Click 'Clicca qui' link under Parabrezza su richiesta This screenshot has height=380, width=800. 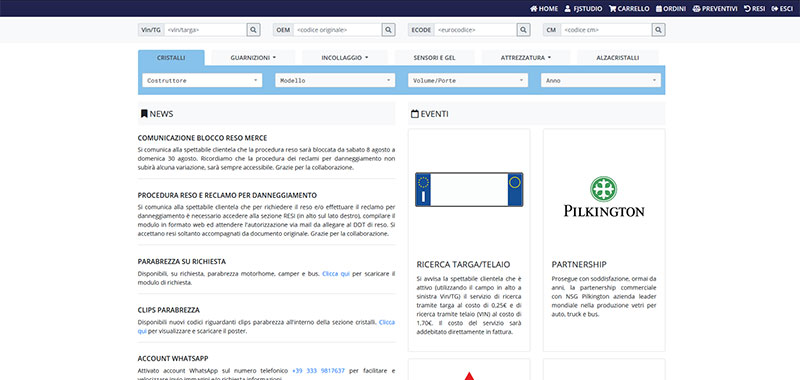336,274
